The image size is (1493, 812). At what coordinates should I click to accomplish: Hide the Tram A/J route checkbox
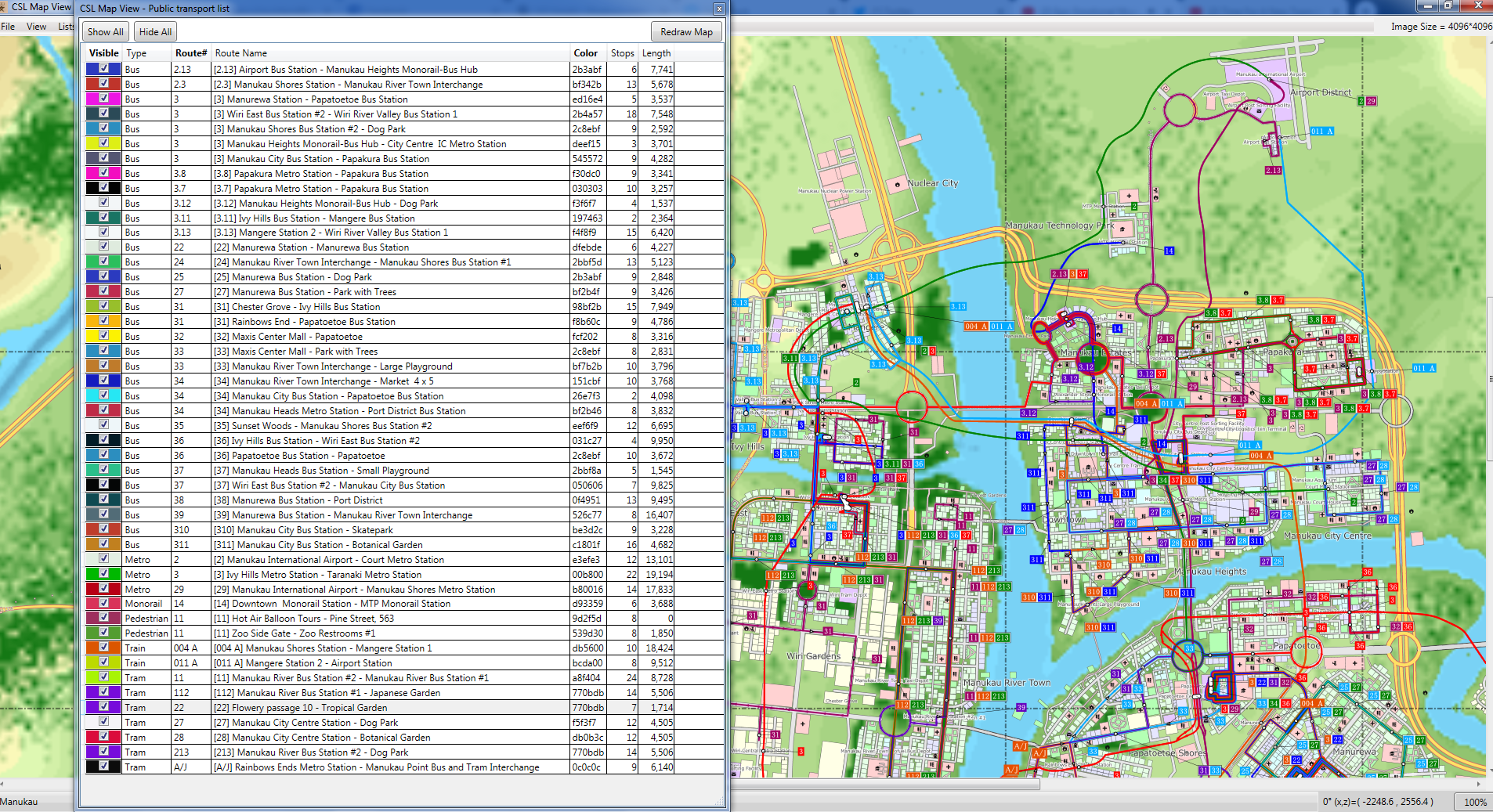point(103,767)
